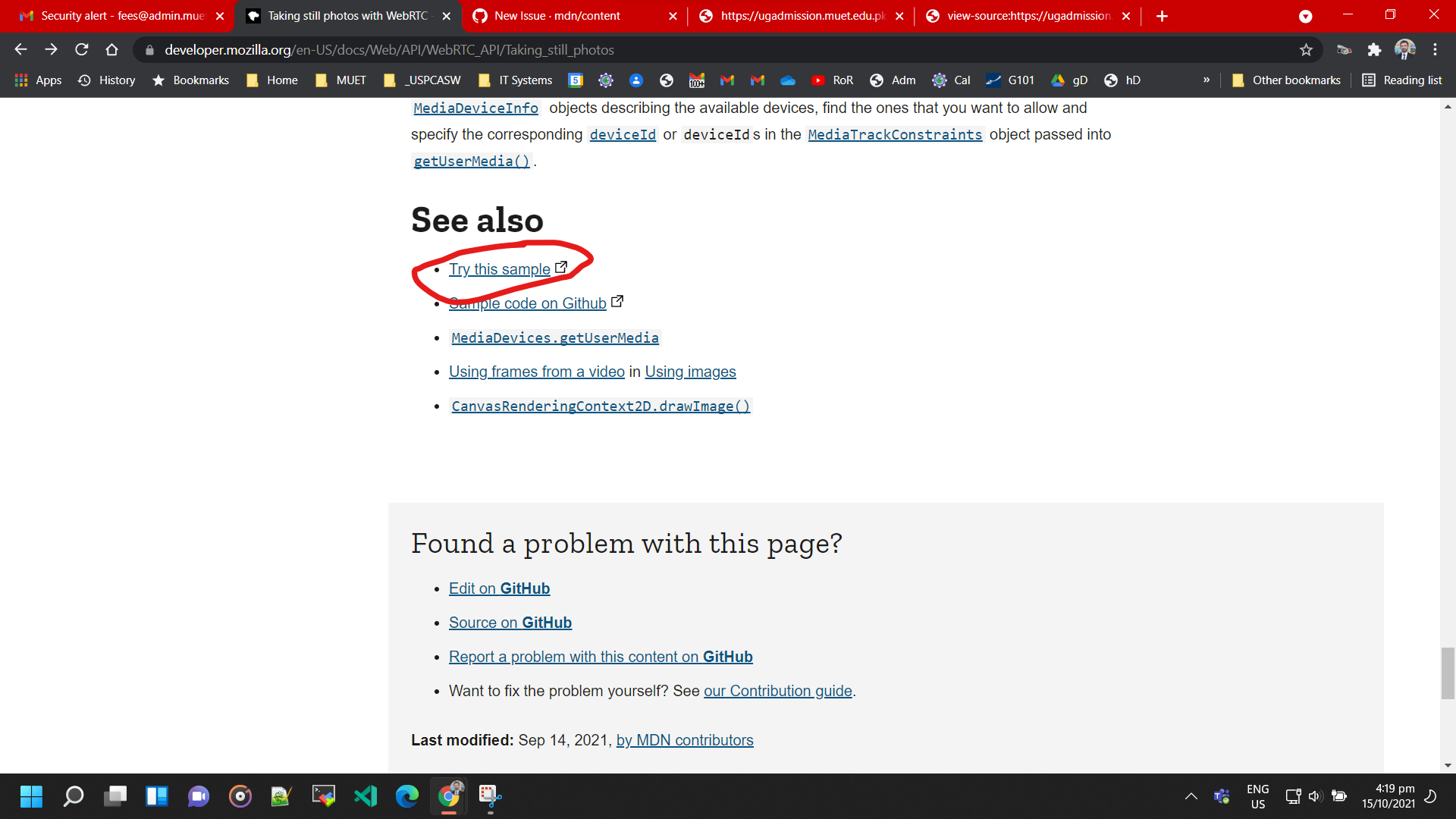Launch Visual Studio Code from the taskbar

tap(366, 796)
